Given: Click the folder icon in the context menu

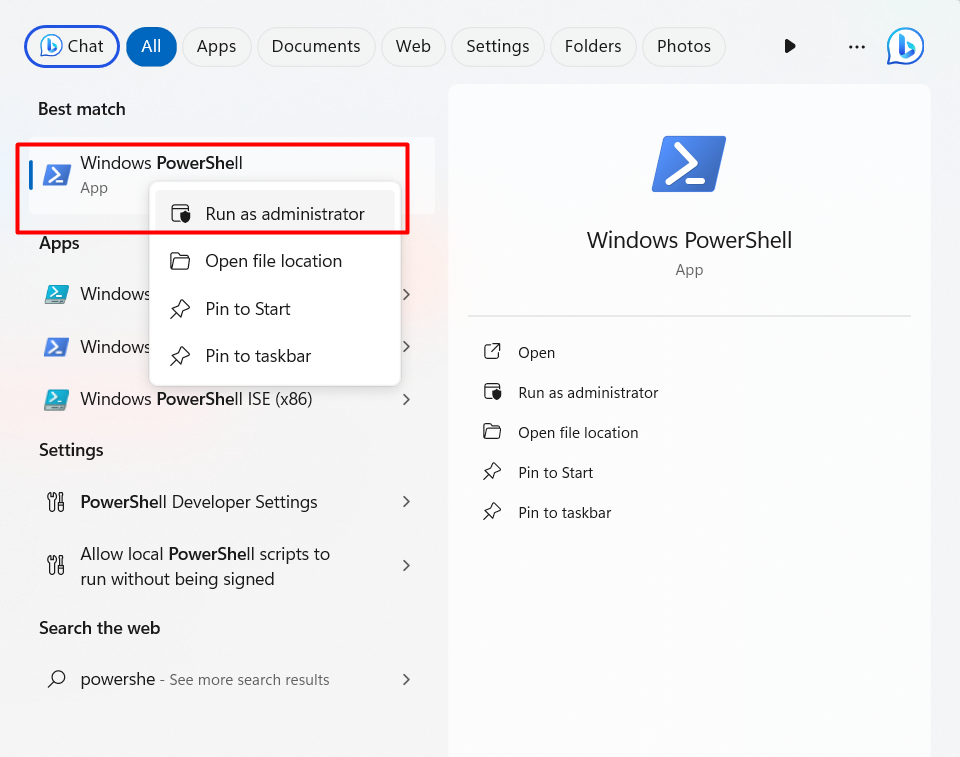Looking at the screenshot, I should tap(180, 261).
